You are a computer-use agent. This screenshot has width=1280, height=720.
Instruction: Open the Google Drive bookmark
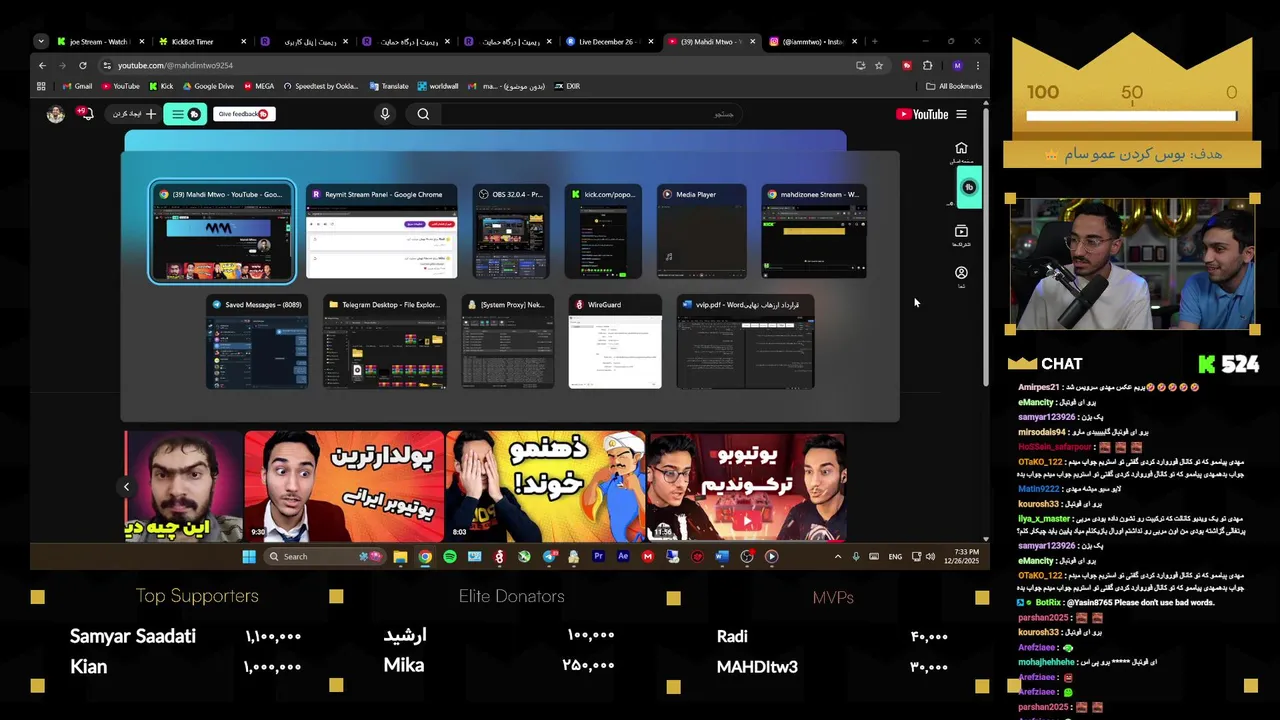click(x=207, y=86)
